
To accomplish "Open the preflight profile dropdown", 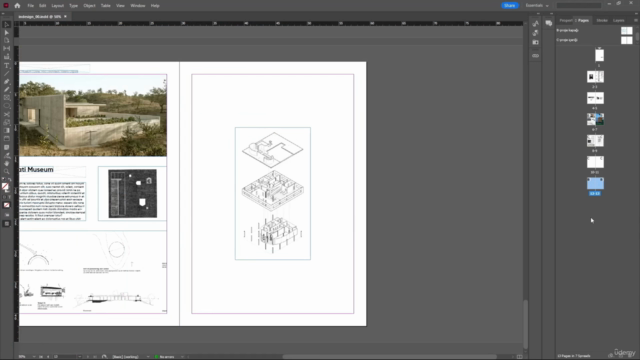I will [148, 357].
